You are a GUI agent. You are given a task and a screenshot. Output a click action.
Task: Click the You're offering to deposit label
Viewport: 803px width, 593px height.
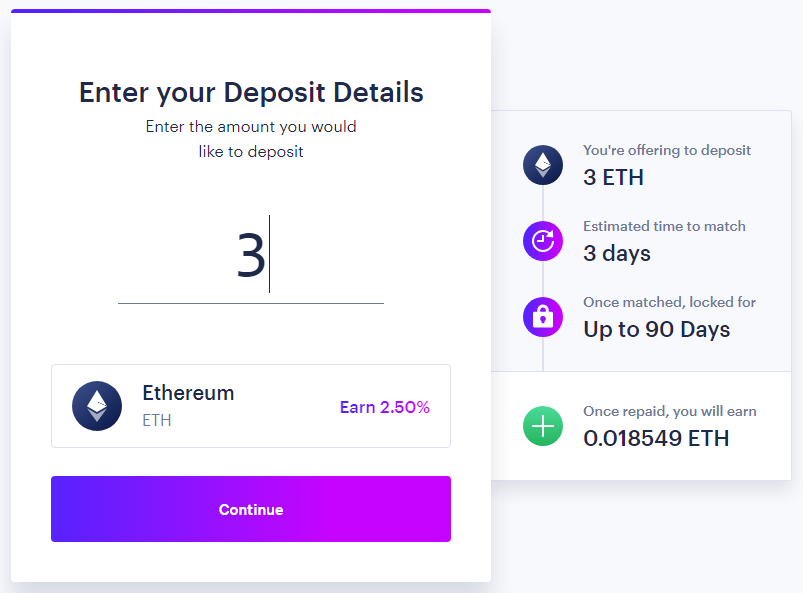click(667, 150)
